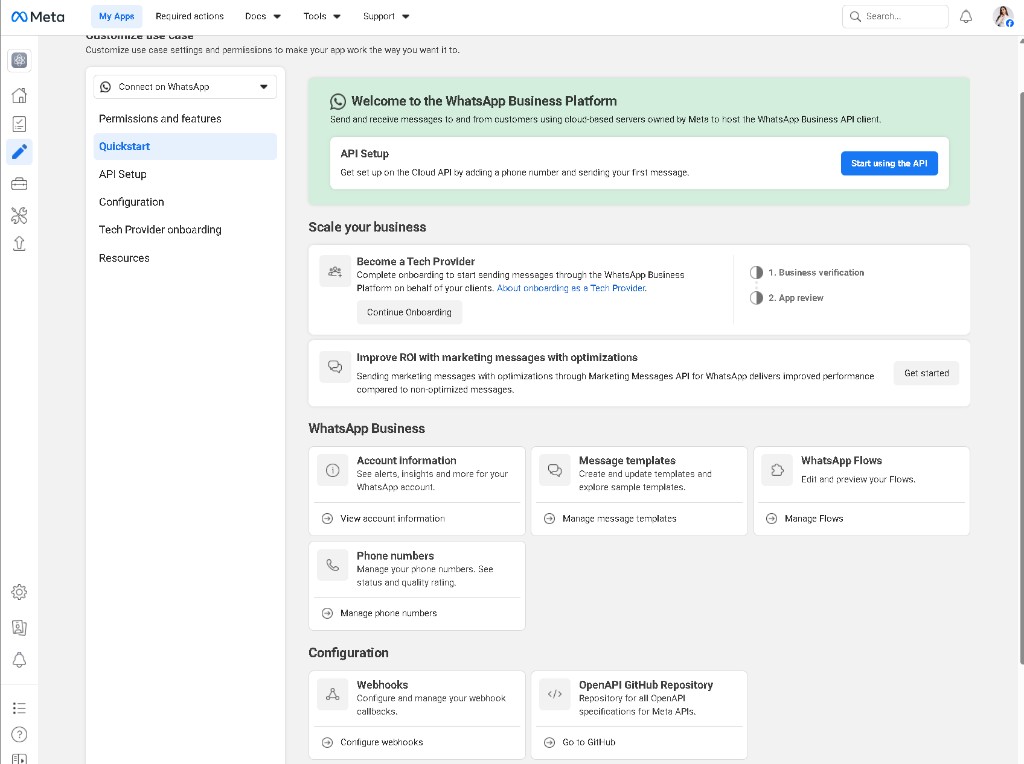This screenshot has height=764, width=1024.
Task: Click the Business verification step
Action: point(807,272)
